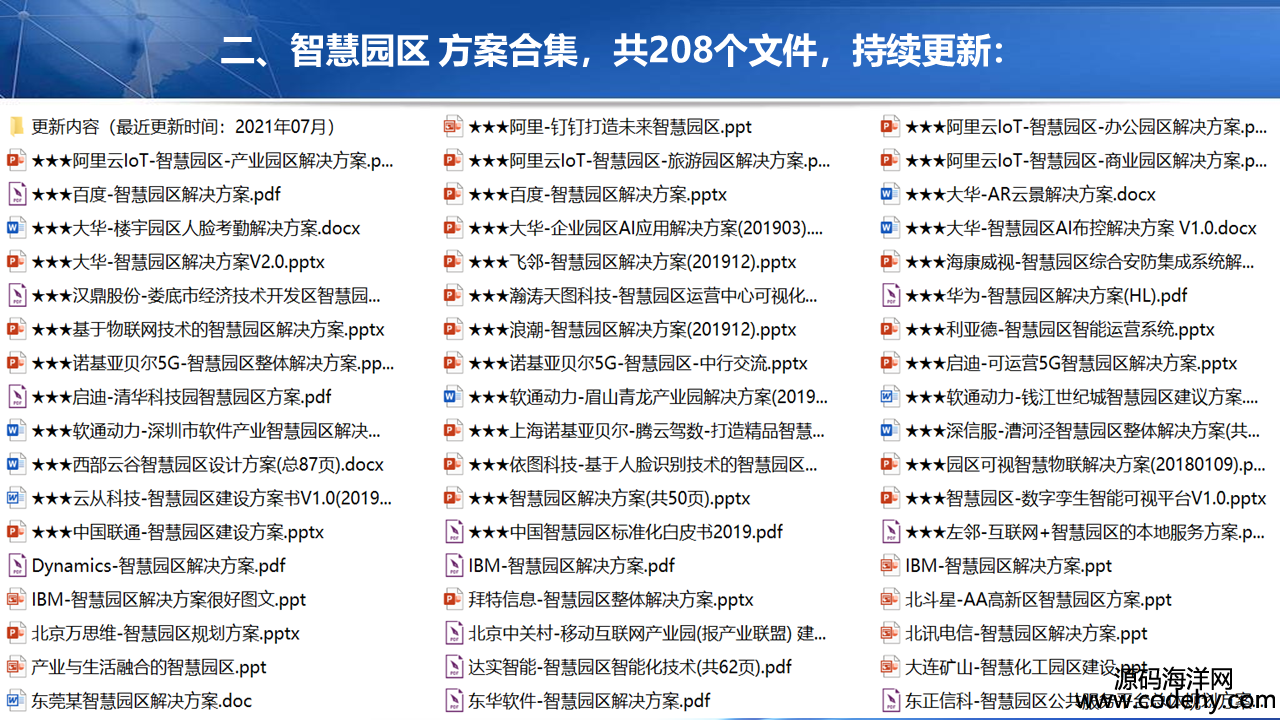
Task: Select file 依图科技-基于人脸识别技术的智慧园区
Action: point(631,464)
